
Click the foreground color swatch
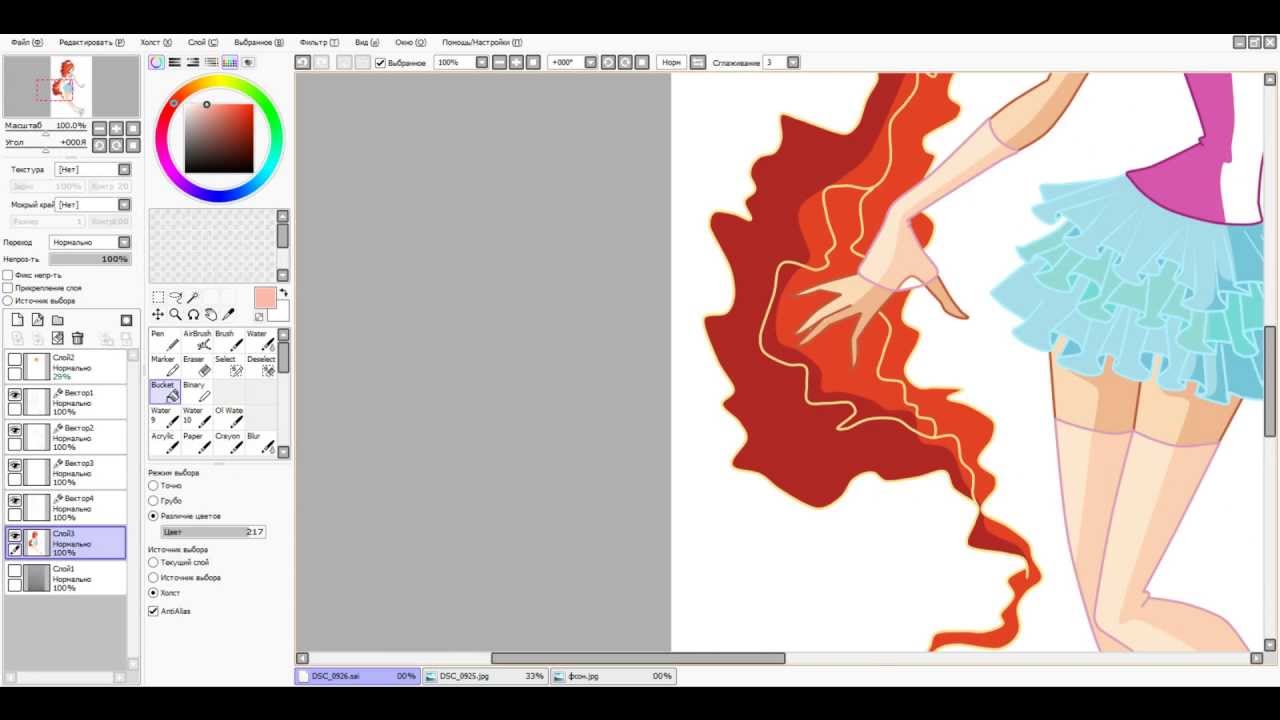pyautogui.click(x=264, y=298)
